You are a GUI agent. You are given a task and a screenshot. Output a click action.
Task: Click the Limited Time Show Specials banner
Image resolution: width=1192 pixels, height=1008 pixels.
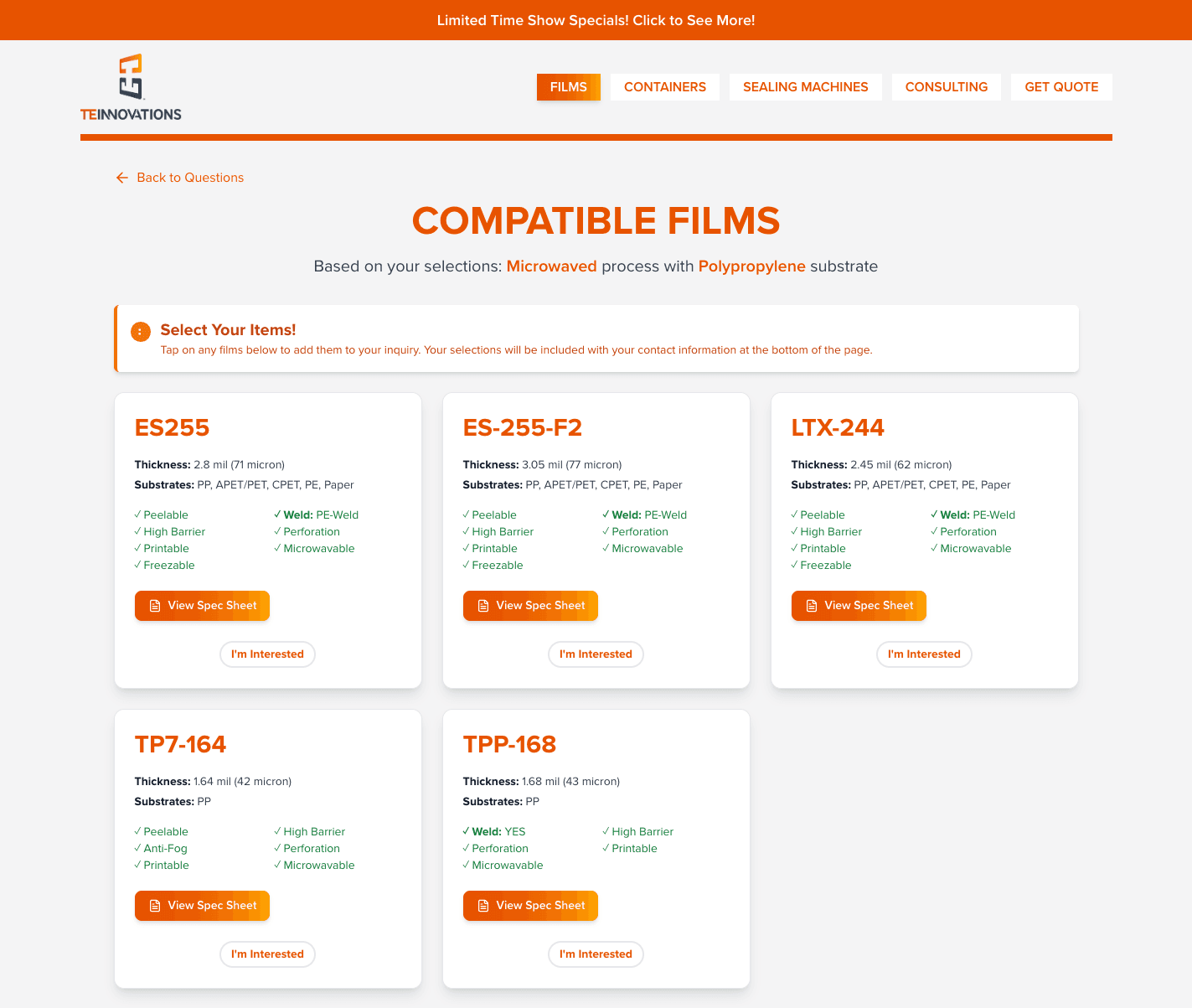click(596, 19)
